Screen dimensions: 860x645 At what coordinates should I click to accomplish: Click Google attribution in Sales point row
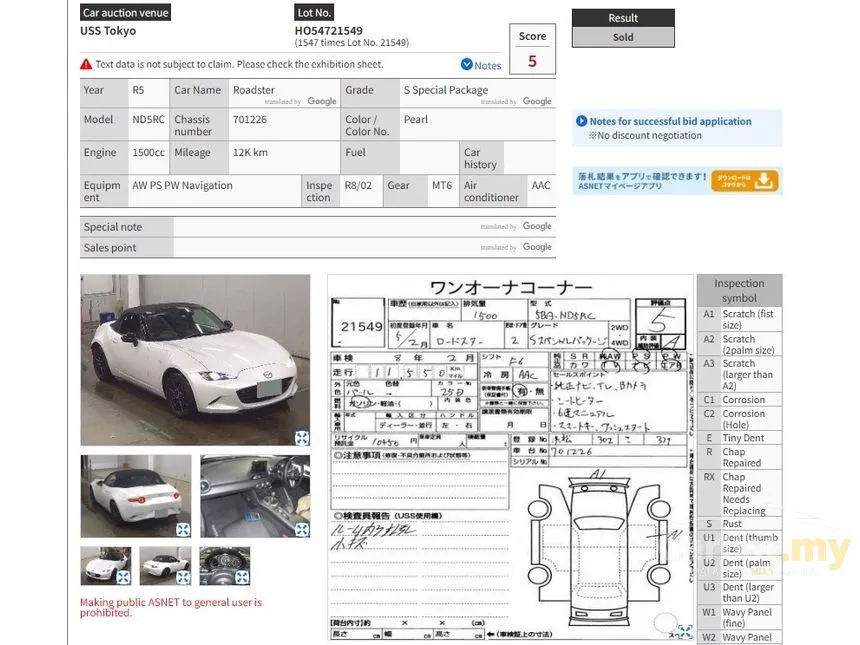(x=537, y=247)
